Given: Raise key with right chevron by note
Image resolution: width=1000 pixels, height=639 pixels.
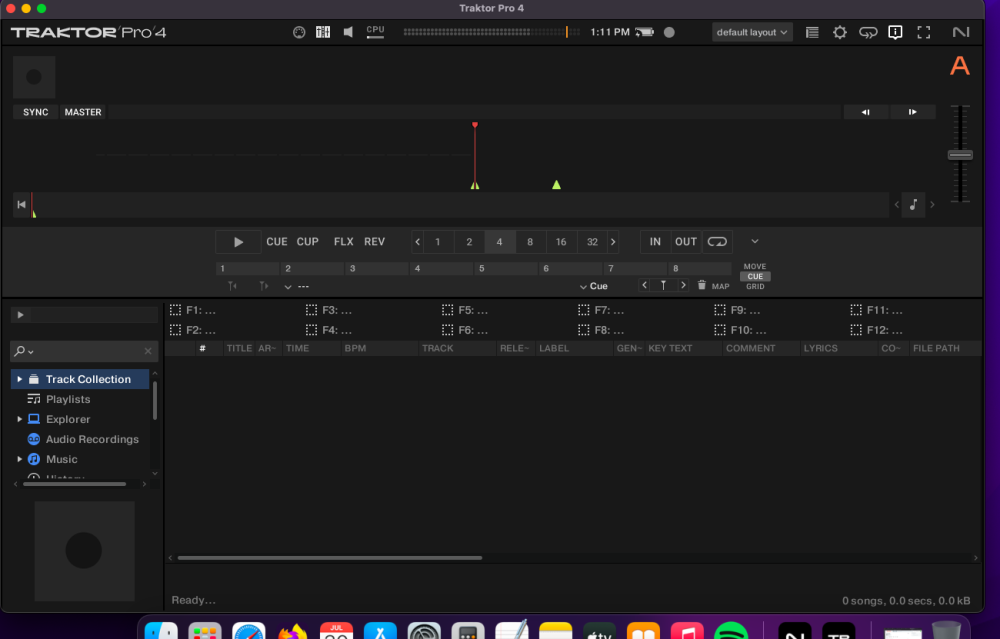Looking at the screenshot, I should (932, 205).
